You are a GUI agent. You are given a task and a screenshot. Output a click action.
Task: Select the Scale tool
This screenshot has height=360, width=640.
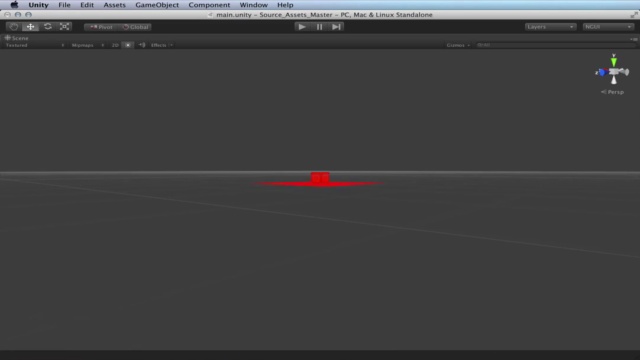[64, 27]
